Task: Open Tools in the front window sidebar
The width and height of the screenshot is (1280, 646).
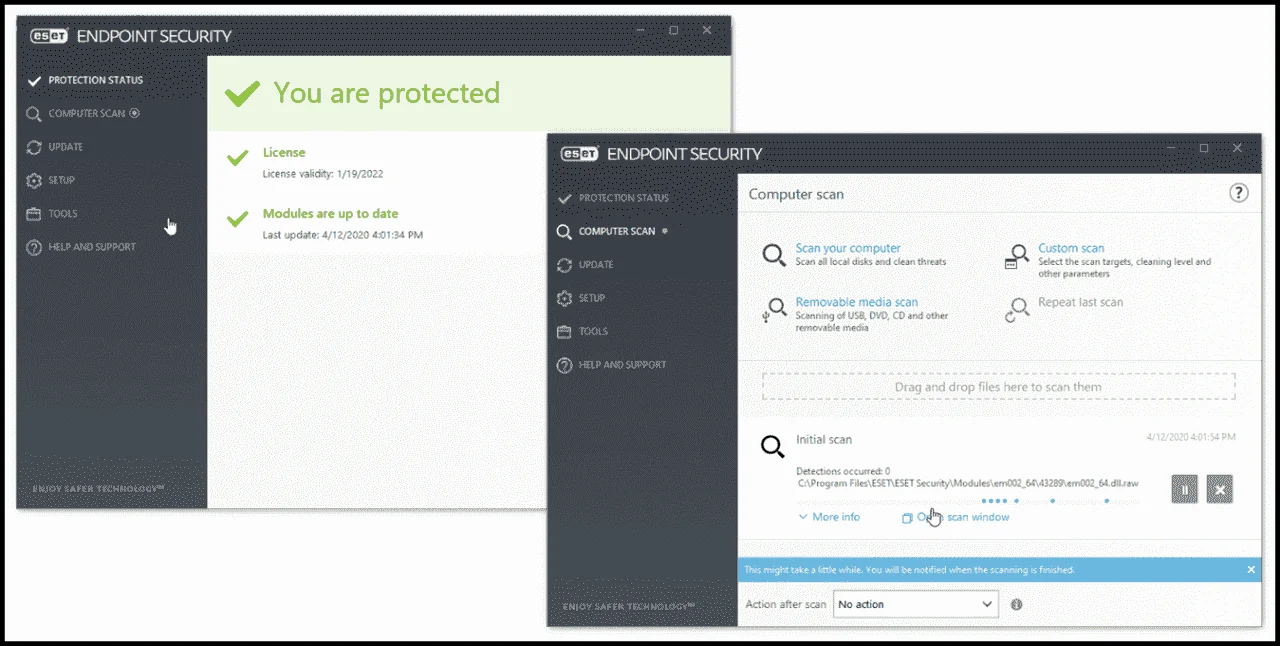Action: click(x=593, y=332)
